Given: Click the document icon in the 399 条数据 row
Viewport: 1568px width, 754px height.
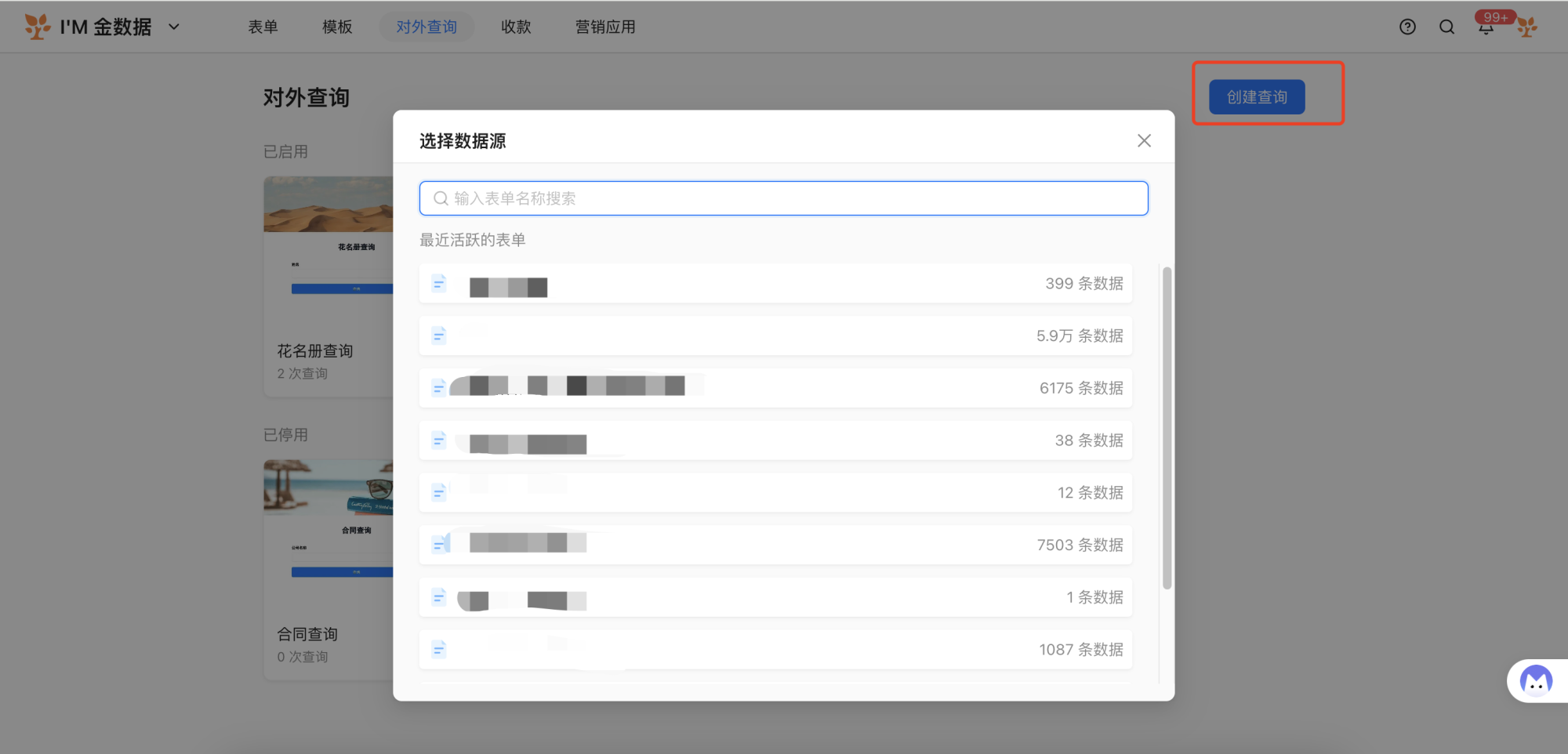Looking at the screenshot, I should pyautogui.click(x=439, y=283).
